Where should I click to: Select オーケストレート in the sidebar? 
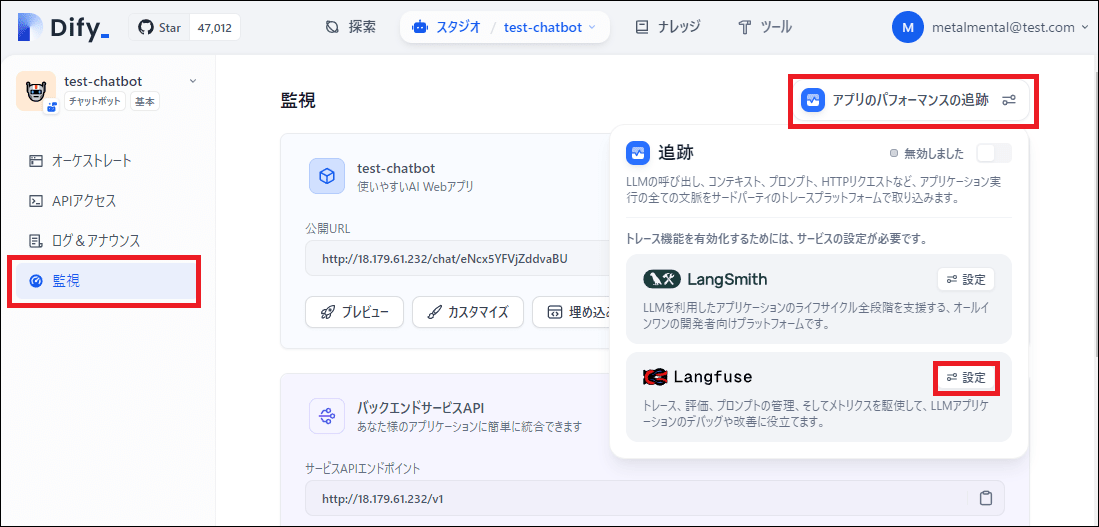[92, 160]
